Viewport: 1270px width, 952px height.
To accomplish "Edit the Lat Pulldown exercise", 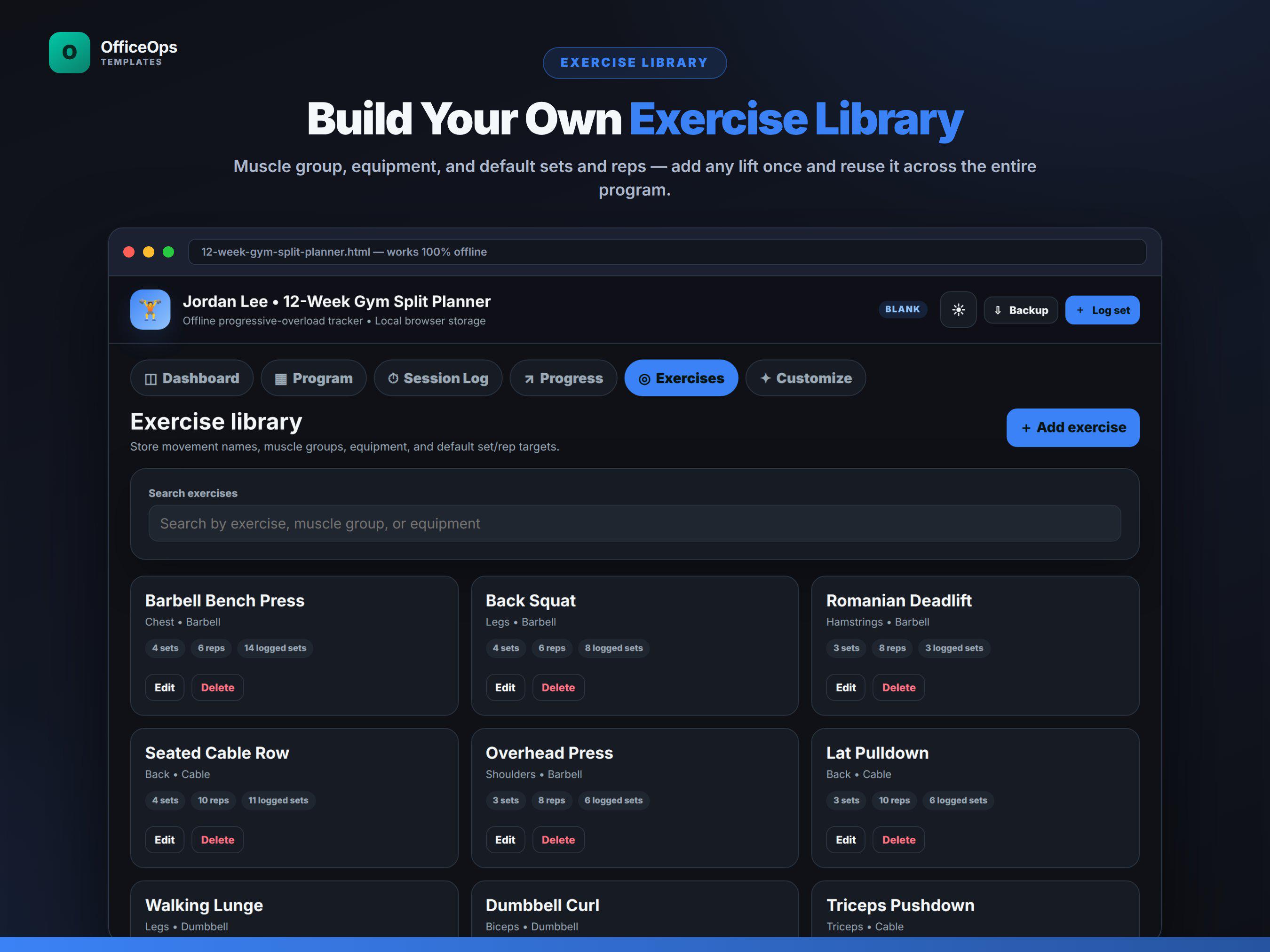I will [x=846, y=840].
